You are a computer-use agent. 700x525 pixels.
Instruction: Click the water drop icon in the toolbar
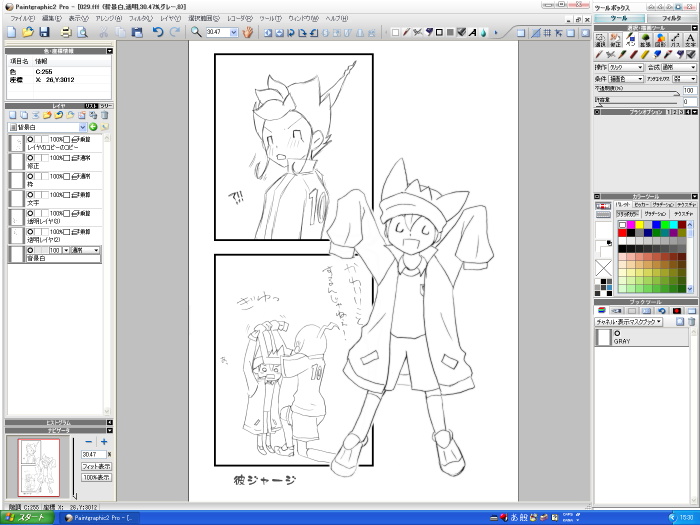tap(483, 33)
